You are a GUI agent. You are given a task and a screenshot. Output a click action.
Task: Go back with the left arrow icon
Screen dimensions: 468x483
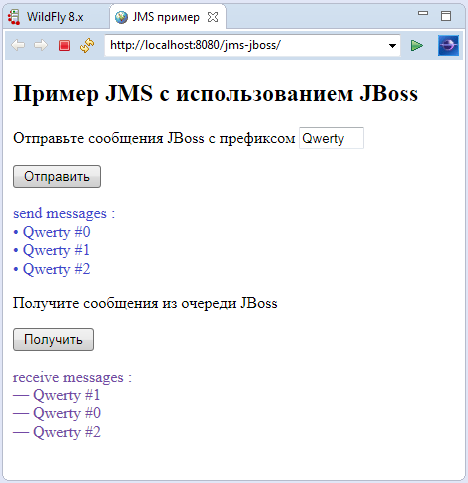pyautogui.click(x=18, y=45)
